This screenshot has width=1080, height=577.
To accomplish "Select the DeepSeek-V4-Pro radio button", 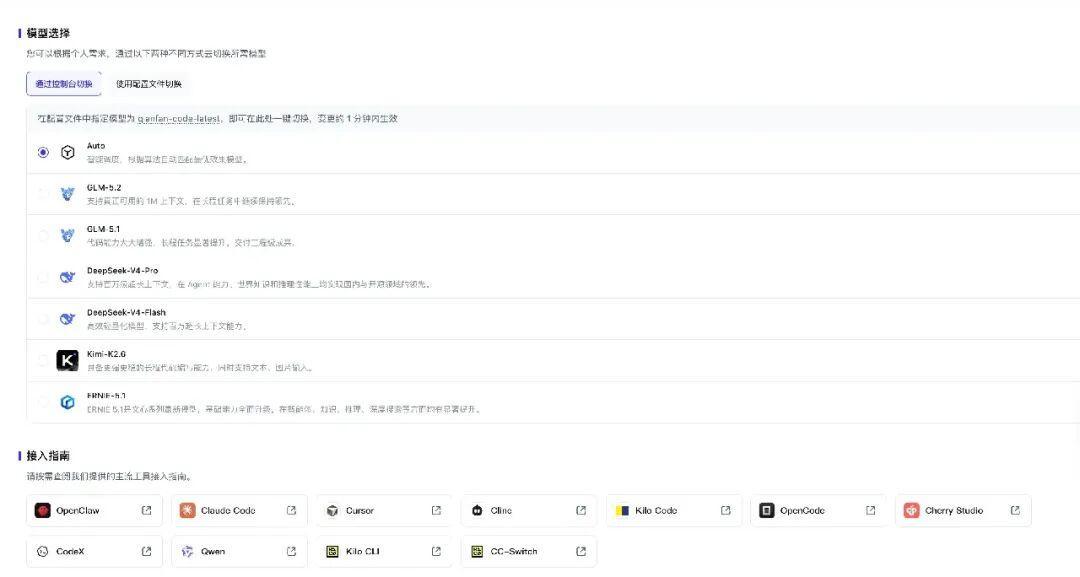I will (43, 277).
